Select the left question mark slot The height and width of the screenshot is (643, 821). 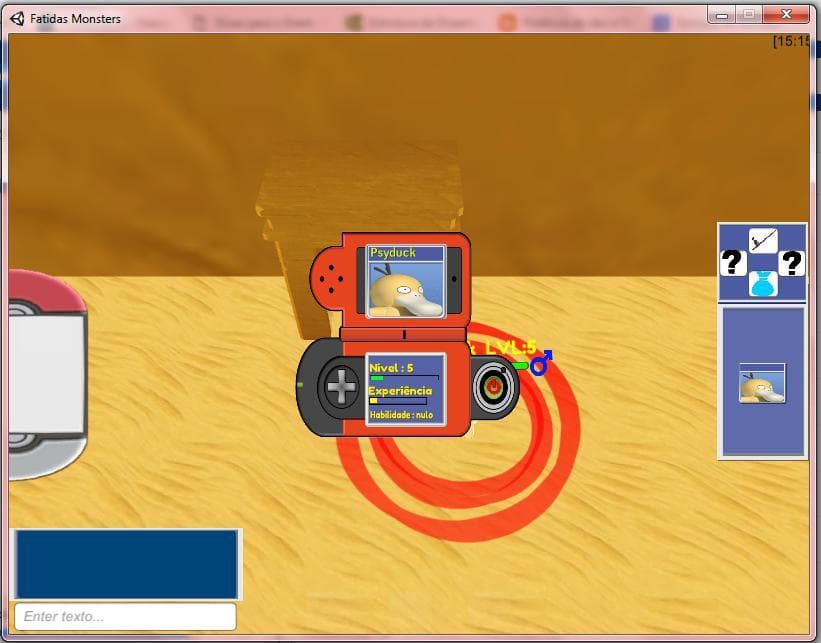point(733,263)
